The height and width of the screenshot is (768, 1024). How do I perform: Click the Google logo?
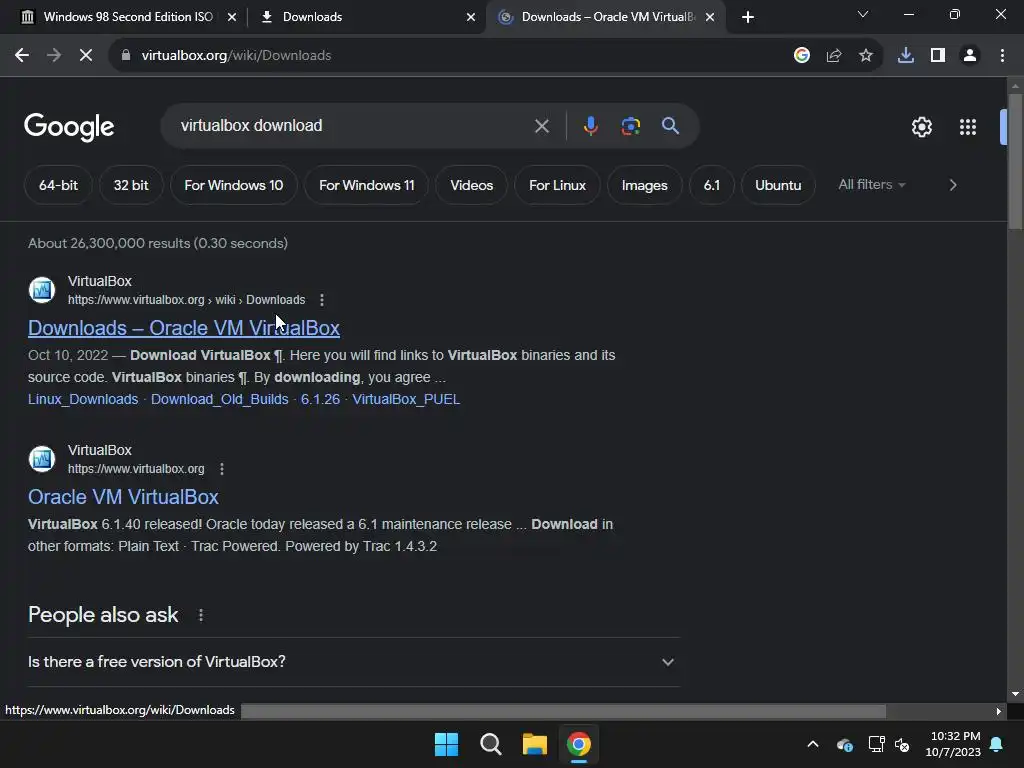69,127
